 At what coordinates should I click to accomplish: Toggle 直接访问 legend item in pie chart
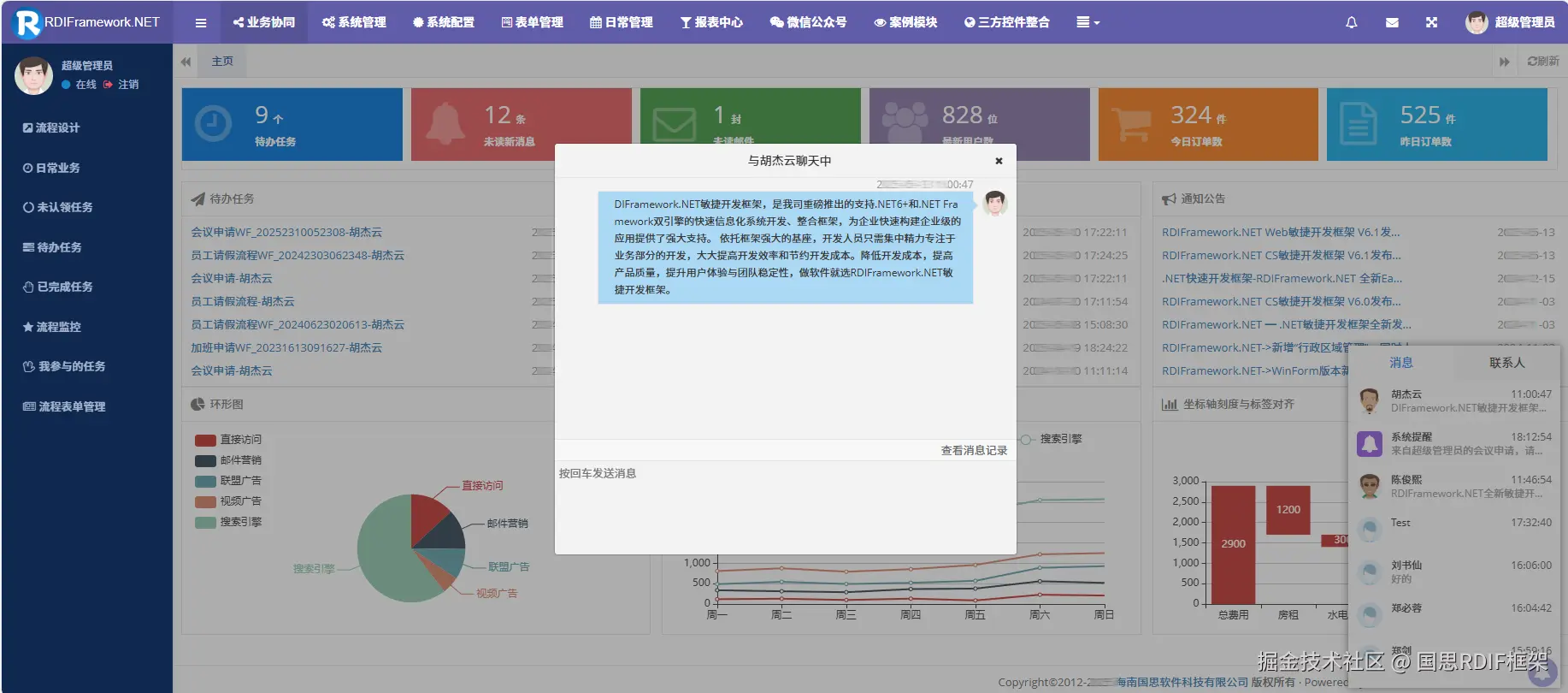(x=228, y=440)
